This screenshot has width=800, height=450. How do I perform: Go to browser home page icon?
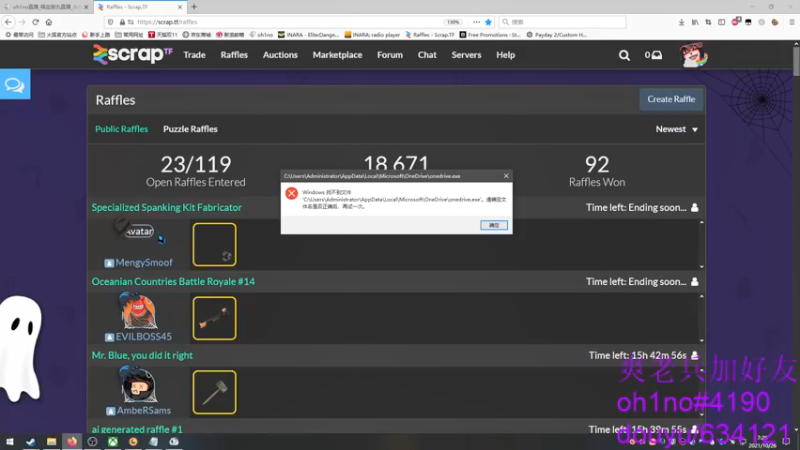click(49, 22)
